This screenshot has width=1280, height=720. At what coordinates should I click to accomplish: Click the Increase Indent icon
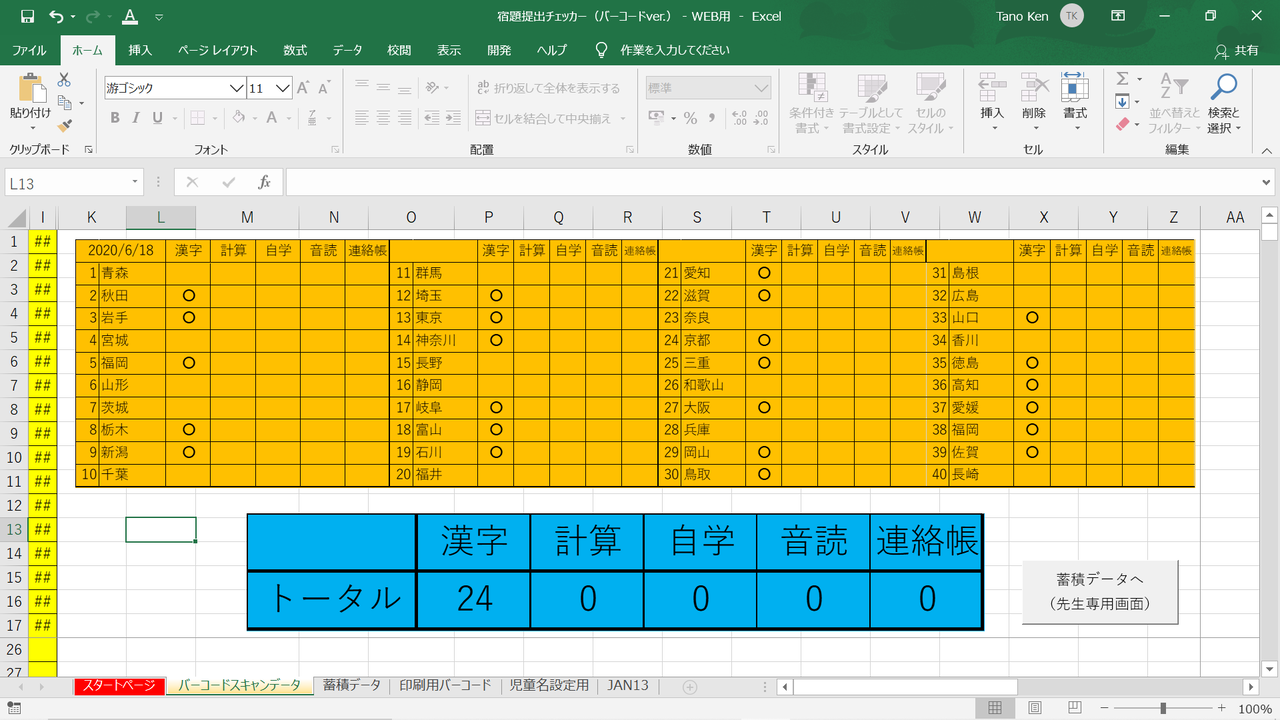(x=454, y=118)
